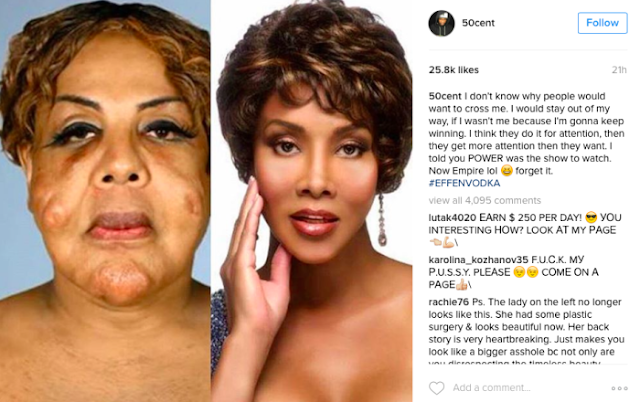Screen dimensions: 640x402
Task: Open the 25.8k likes list
Action: (x=453, y=70)
